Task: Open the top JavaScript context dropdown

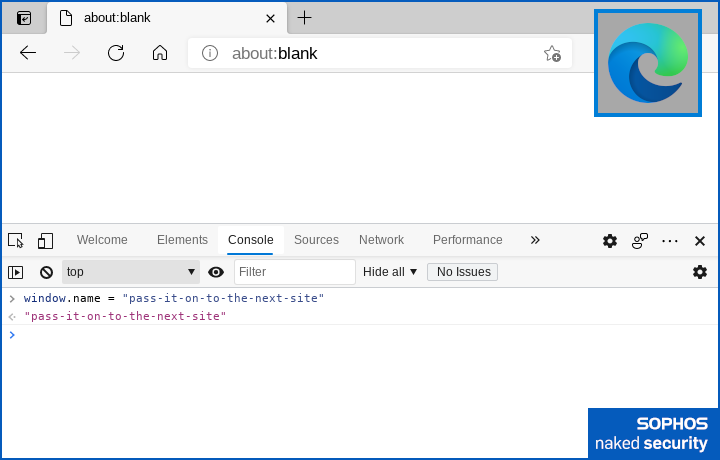Action: tap(131, 272)
